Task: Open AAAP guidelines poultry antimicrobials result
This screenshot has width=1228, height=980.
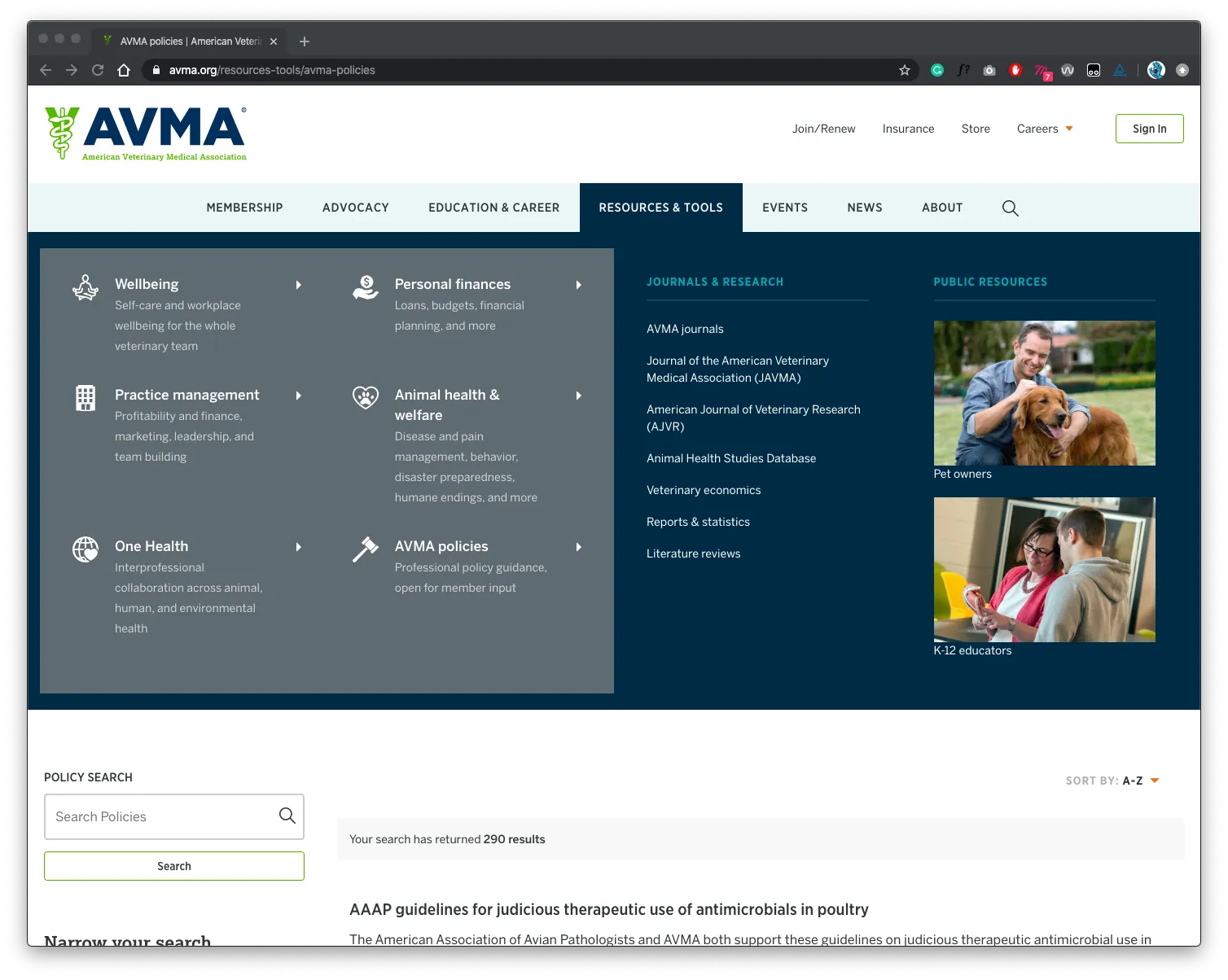Action: pos(608,909)
